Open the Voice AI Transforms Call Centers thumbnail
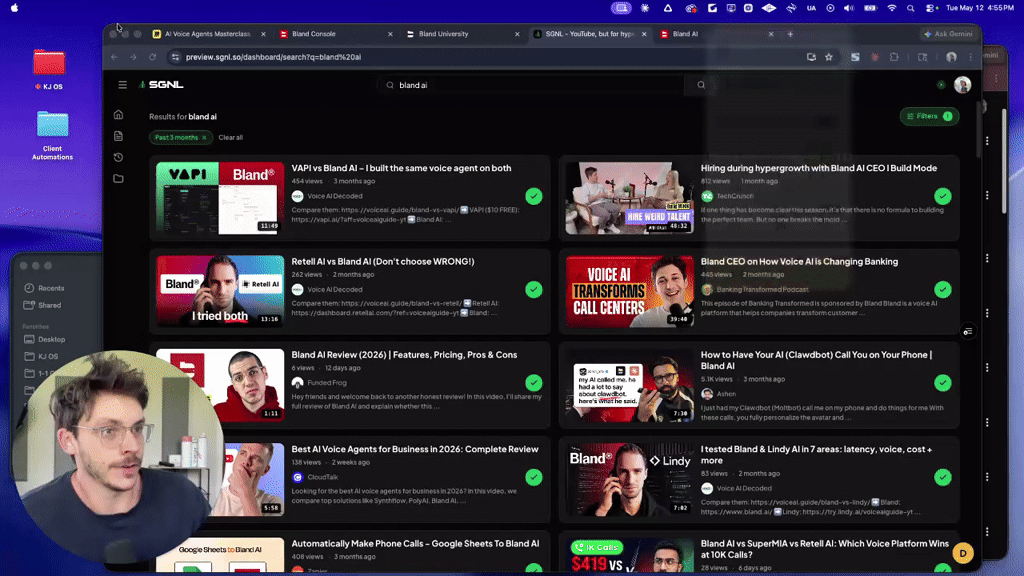The height and width of the screenshot is (576, 1024). [629, 291]
